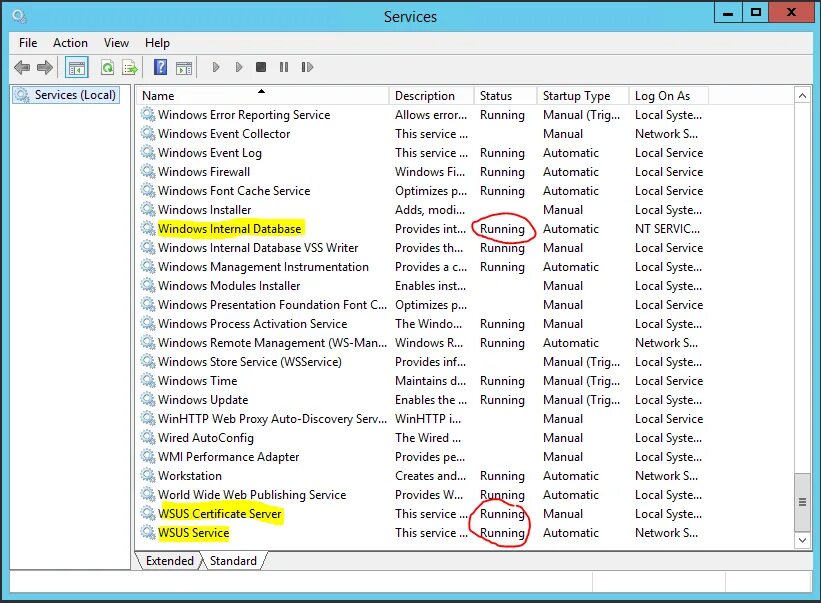Click 'Maintains d...' description of Windows Time
Viewport: 821px width, 603px height.
pos(430,381)
